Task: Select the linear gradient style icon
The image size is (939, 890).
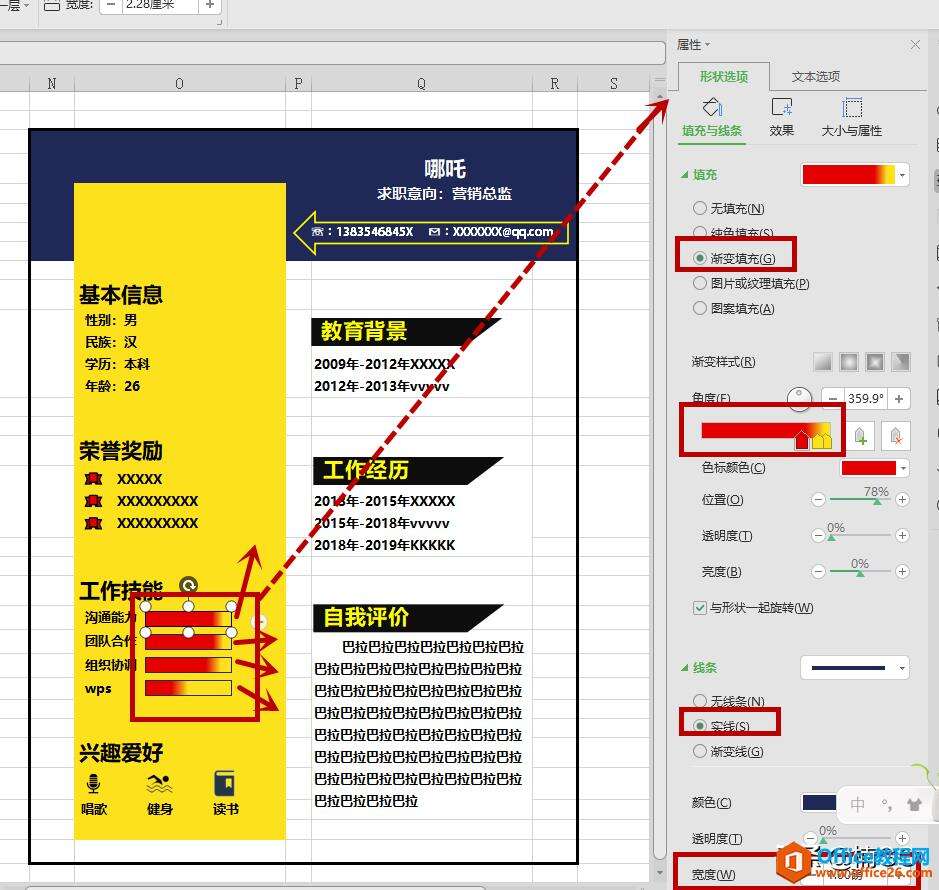Action: (x=822, y=362)
